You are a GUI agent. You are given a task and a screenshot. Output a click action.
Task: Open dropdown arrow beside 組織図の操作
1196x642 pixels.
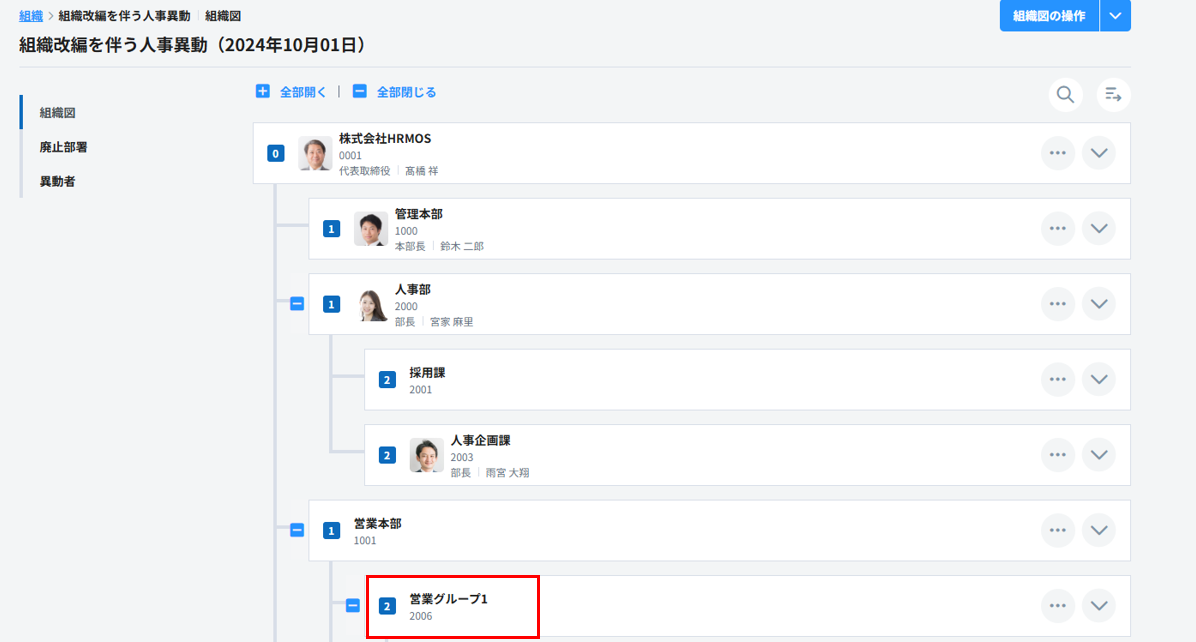pos(1115,16)
